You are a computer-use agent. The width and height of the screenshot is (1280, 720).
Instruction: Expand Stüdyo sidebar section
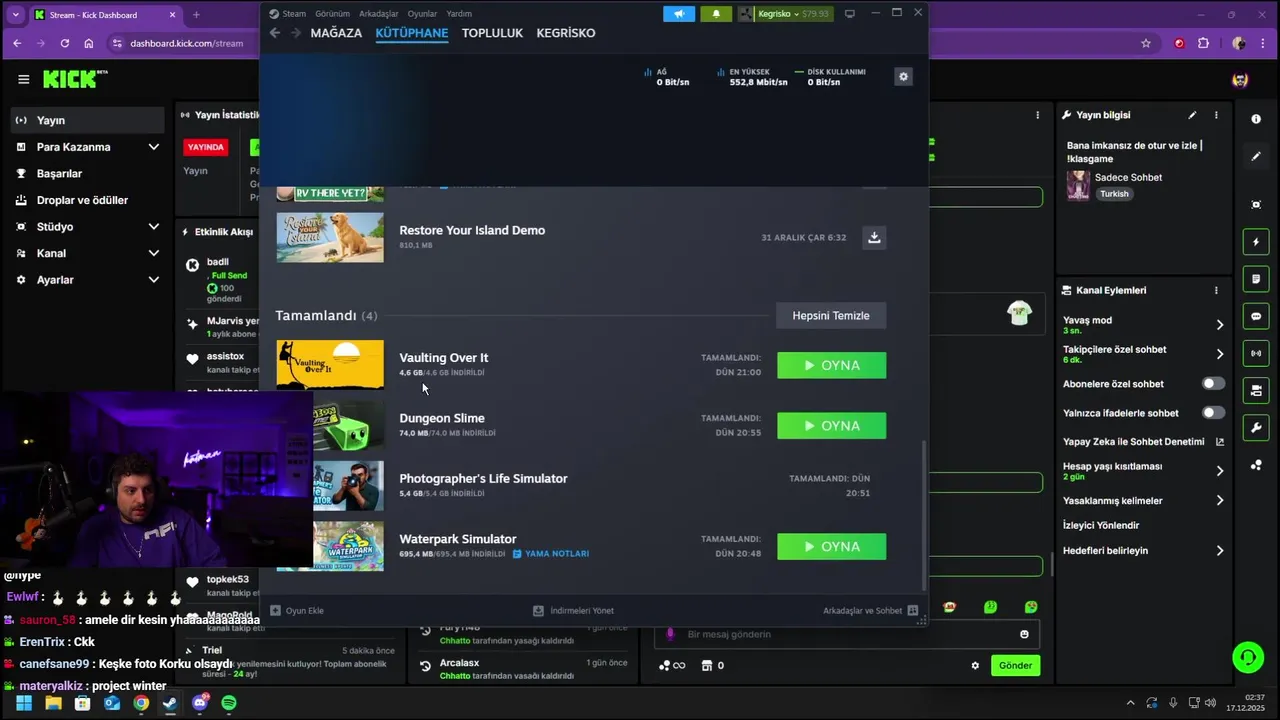tap(153, 227)
